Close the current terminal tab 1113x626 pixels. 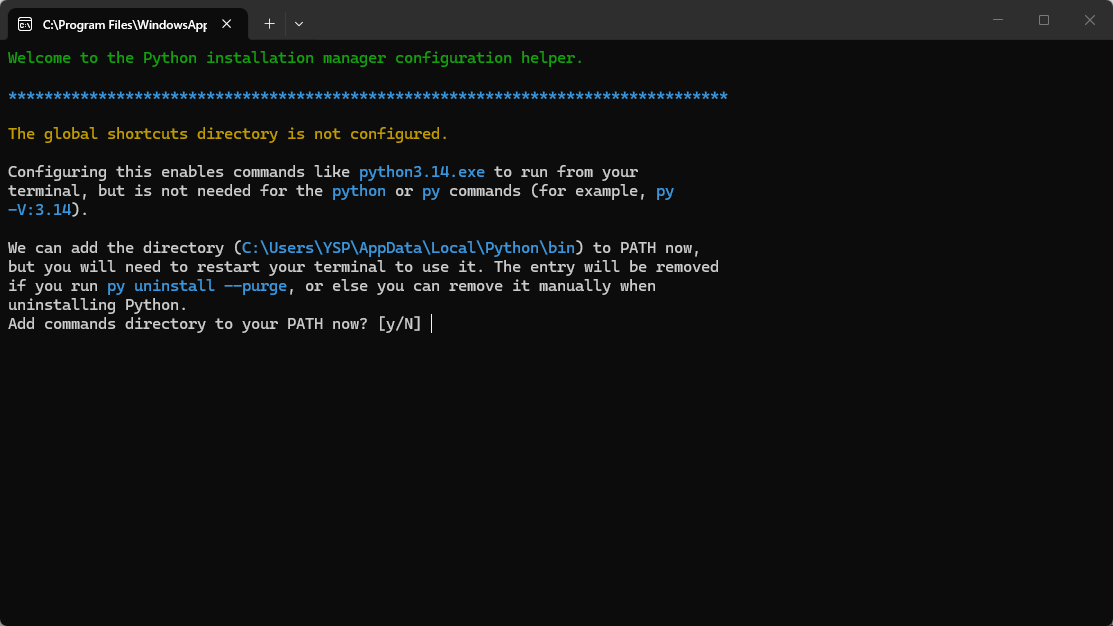pos(226,24)
